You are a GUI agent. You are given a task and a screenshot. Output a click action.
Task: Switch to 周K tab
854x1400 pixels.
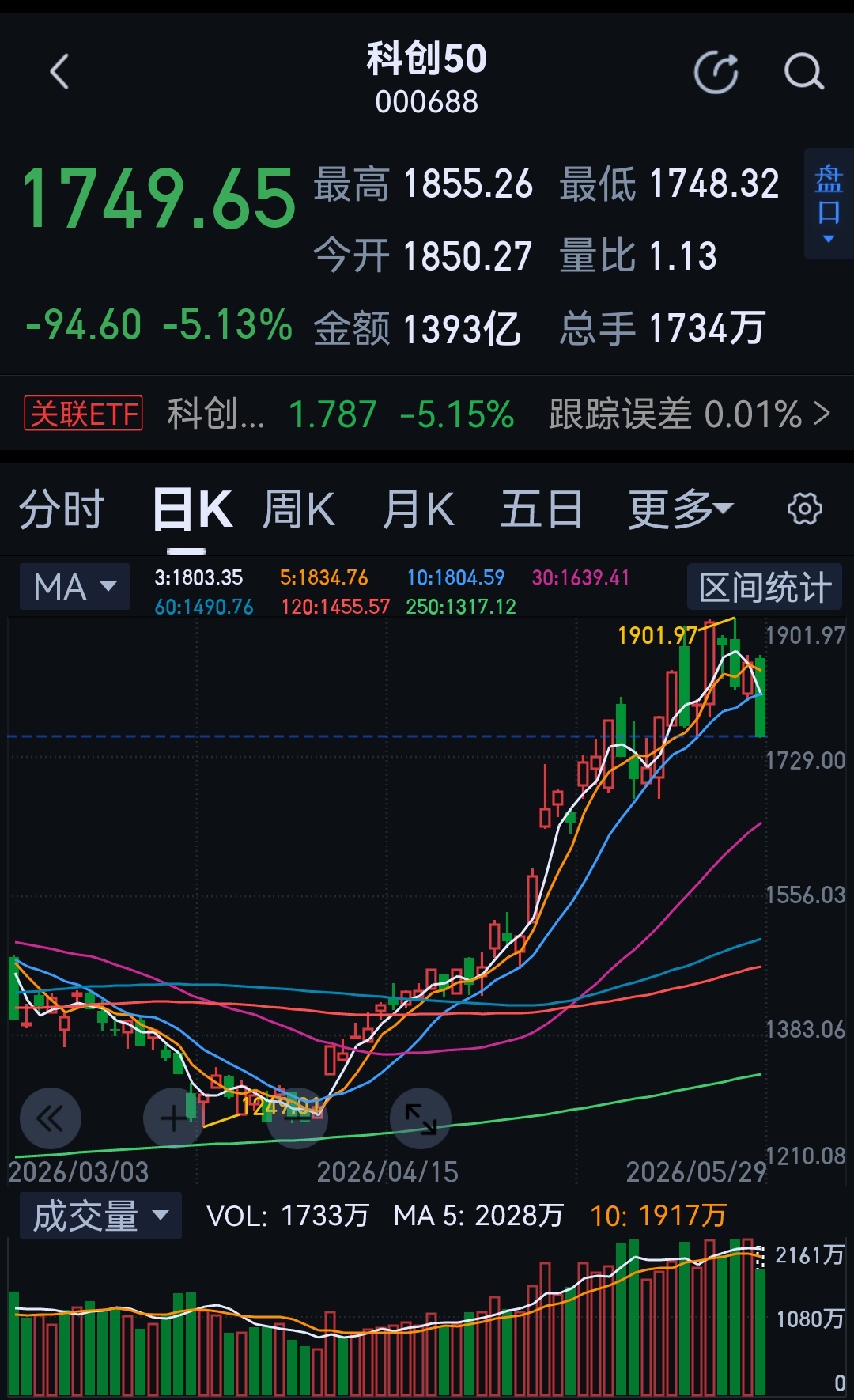299,509
